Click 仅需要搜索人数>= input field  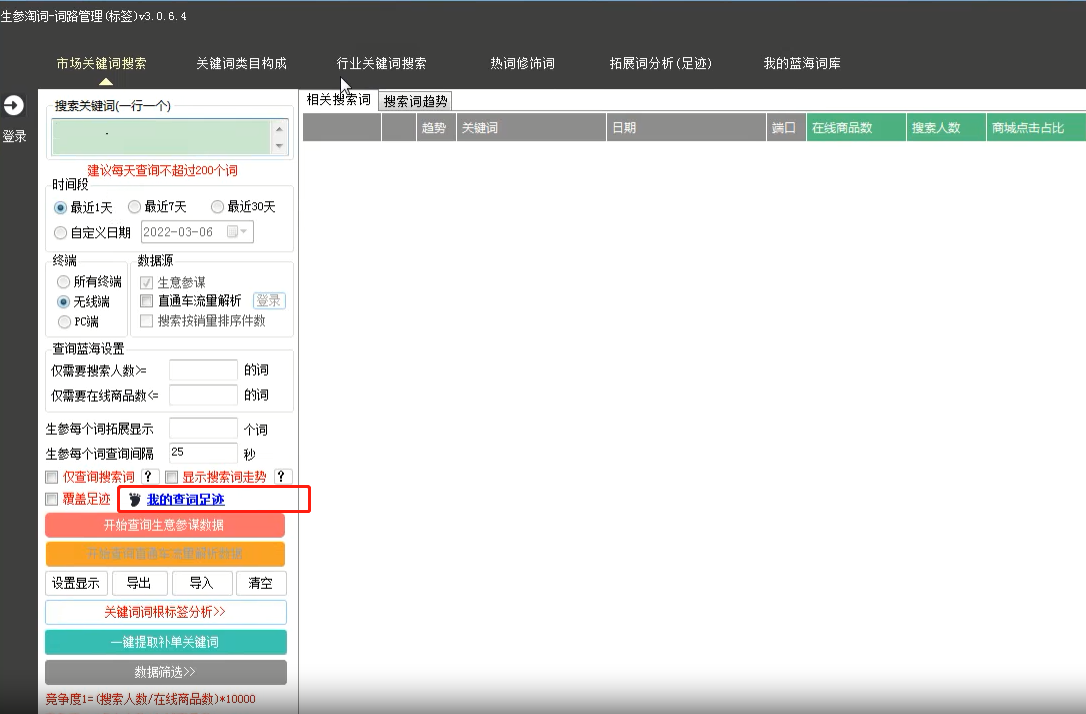click(x=203, y=371)
